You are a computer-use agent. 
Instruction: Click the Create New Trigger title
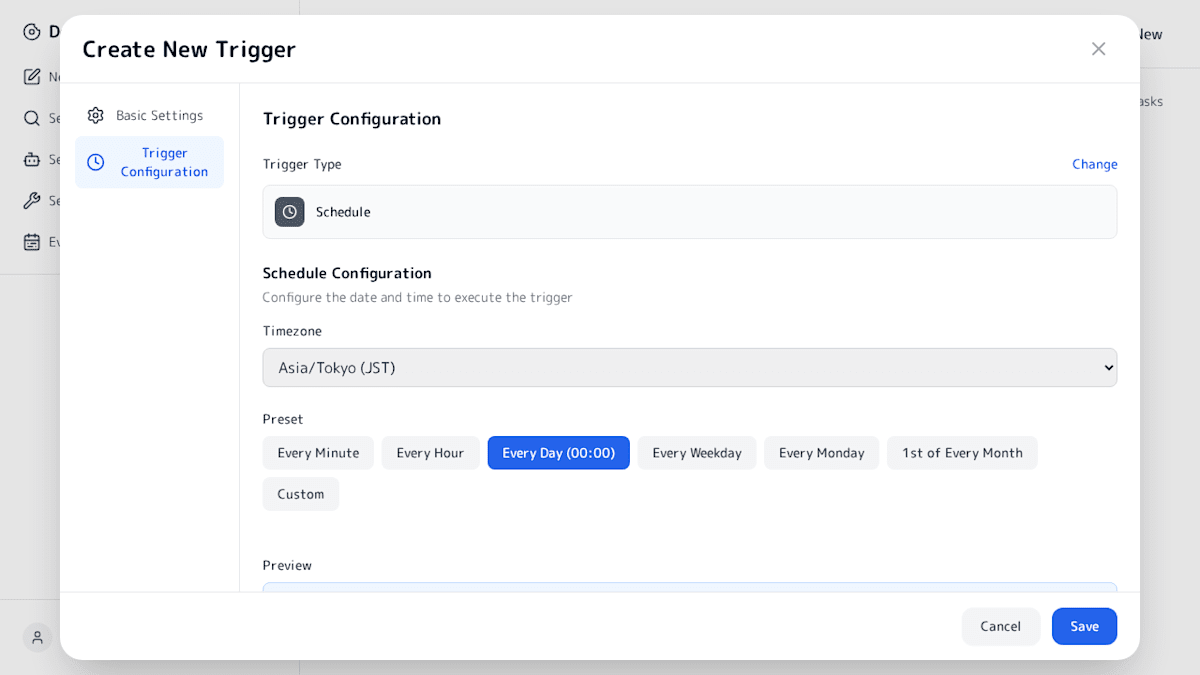click(189, 49)
